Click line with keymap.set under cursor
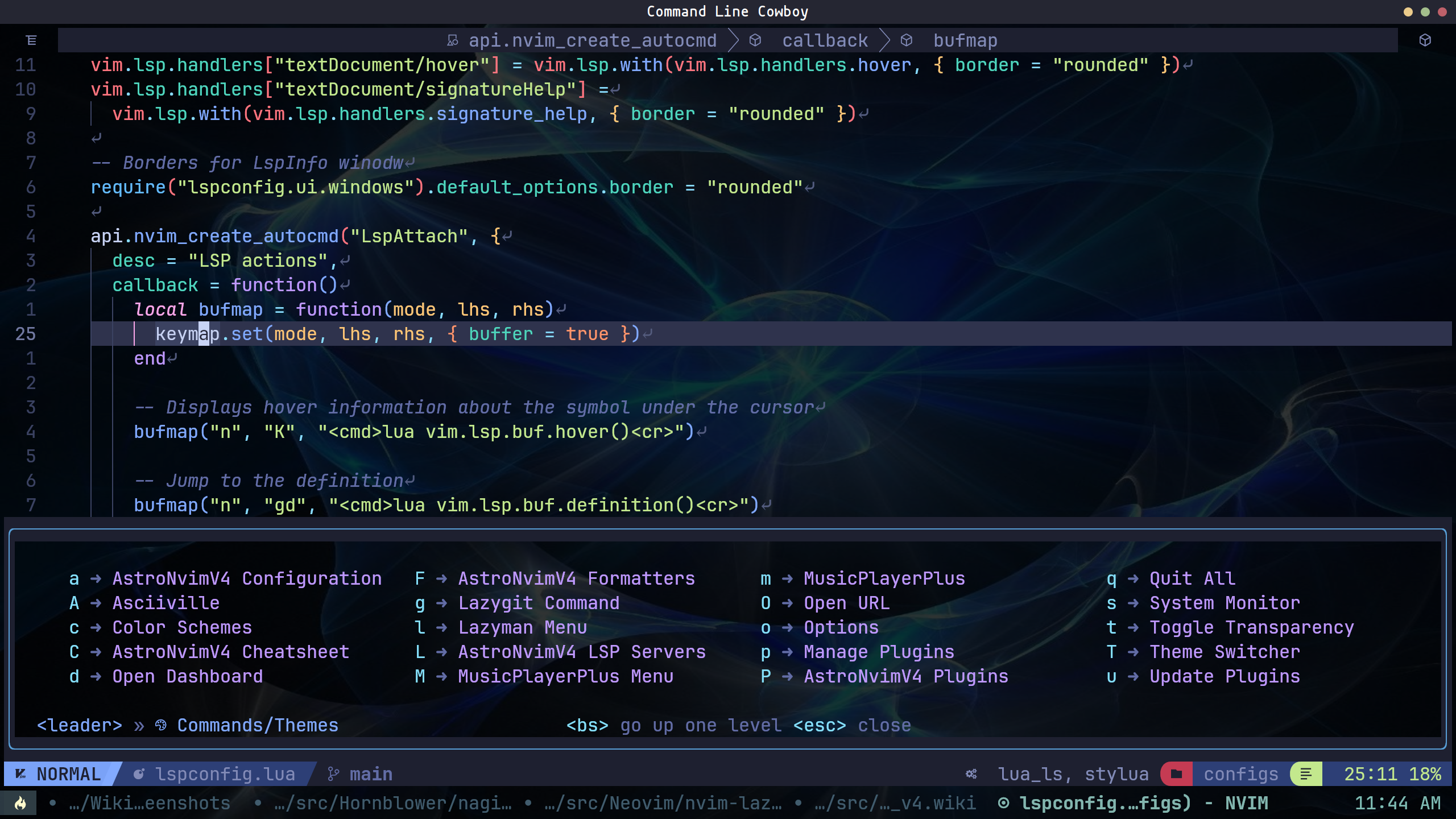 pyautogui.click(x=398, y=334)
